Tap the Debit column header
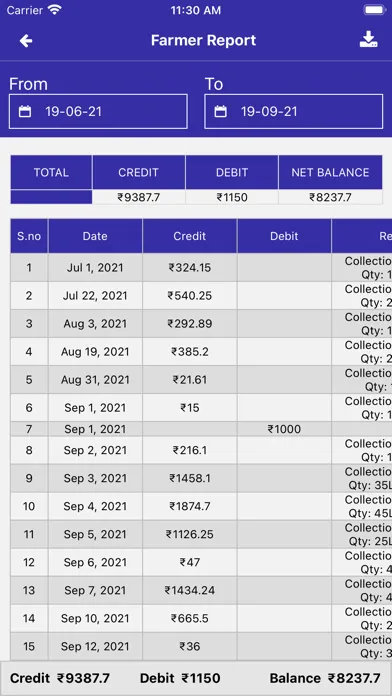 coord(284,236)
